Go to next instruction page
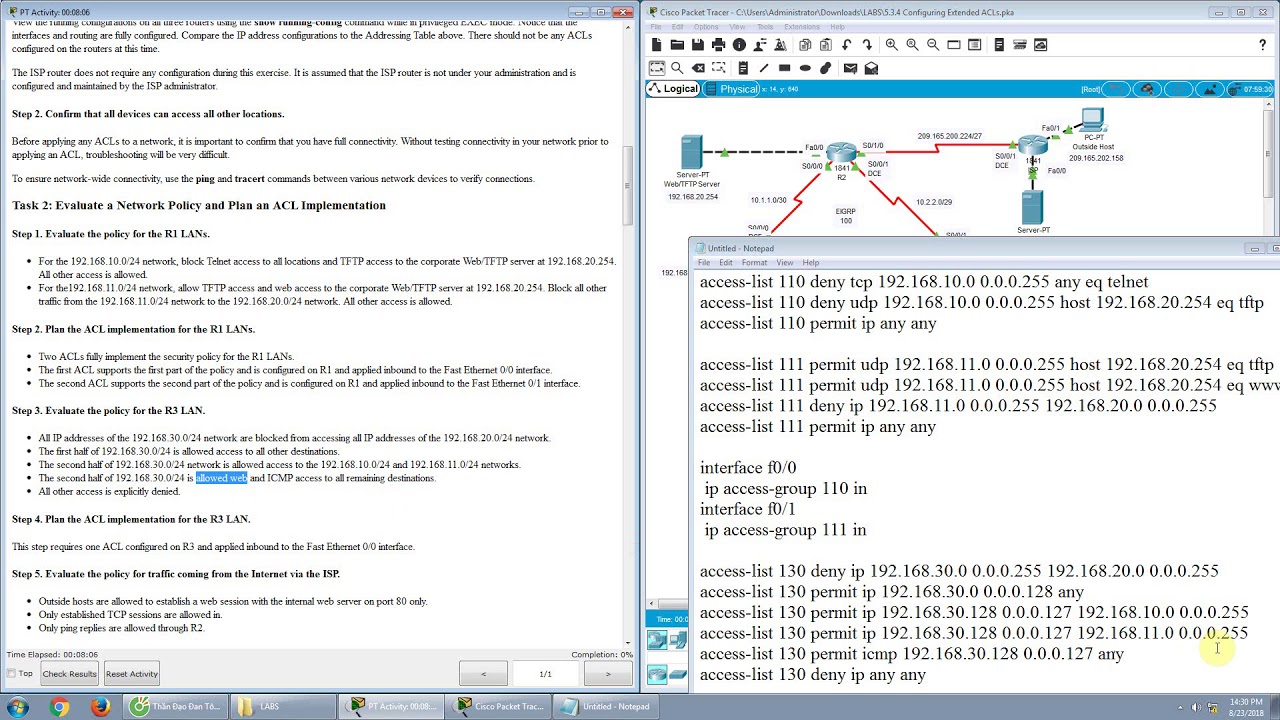The image size is (1280, 720). pyautogui.click(x=607, y=674)
